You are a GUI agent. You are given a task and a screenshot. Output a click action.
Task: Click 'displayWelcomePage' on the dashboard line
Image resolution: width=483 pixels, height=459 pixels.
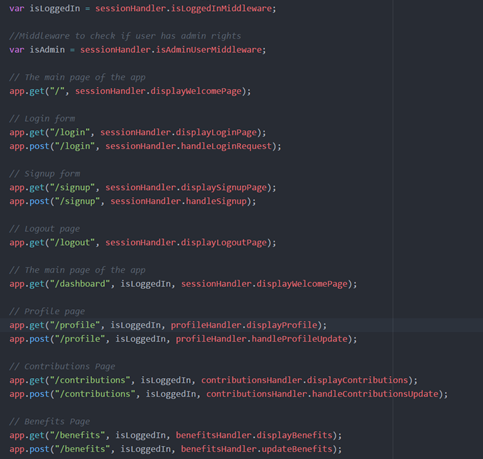302,284
